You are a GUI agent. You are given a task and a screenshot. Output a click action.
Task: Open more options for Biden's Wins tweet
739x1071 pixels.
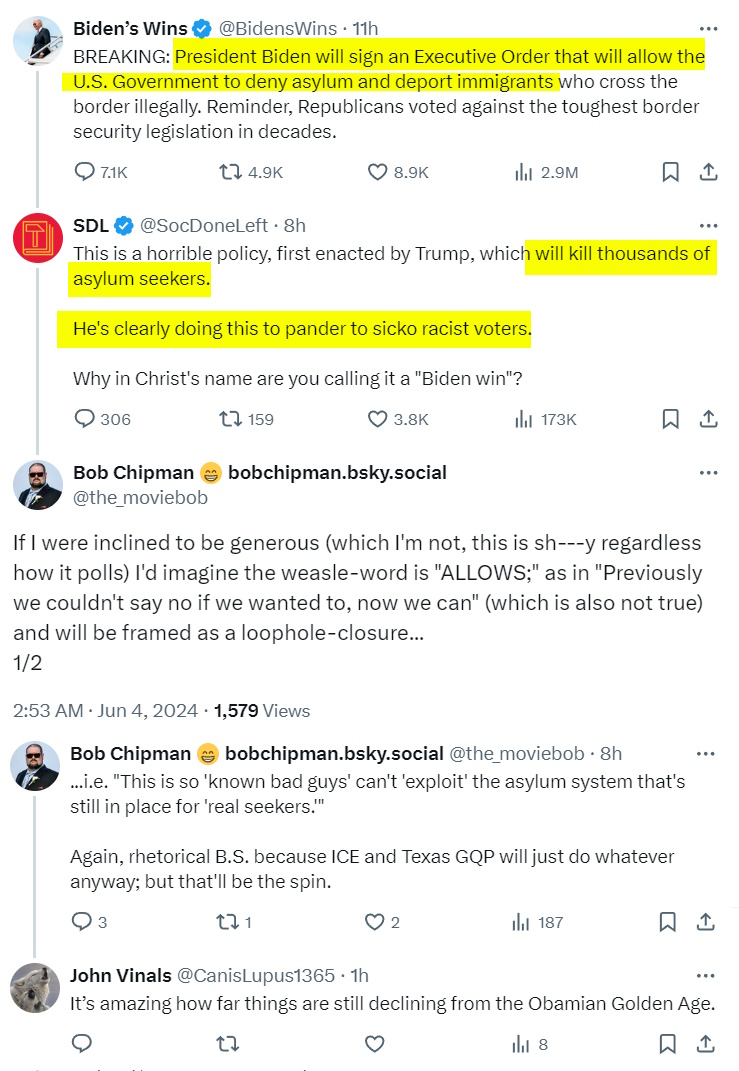[x=708, y=29]
